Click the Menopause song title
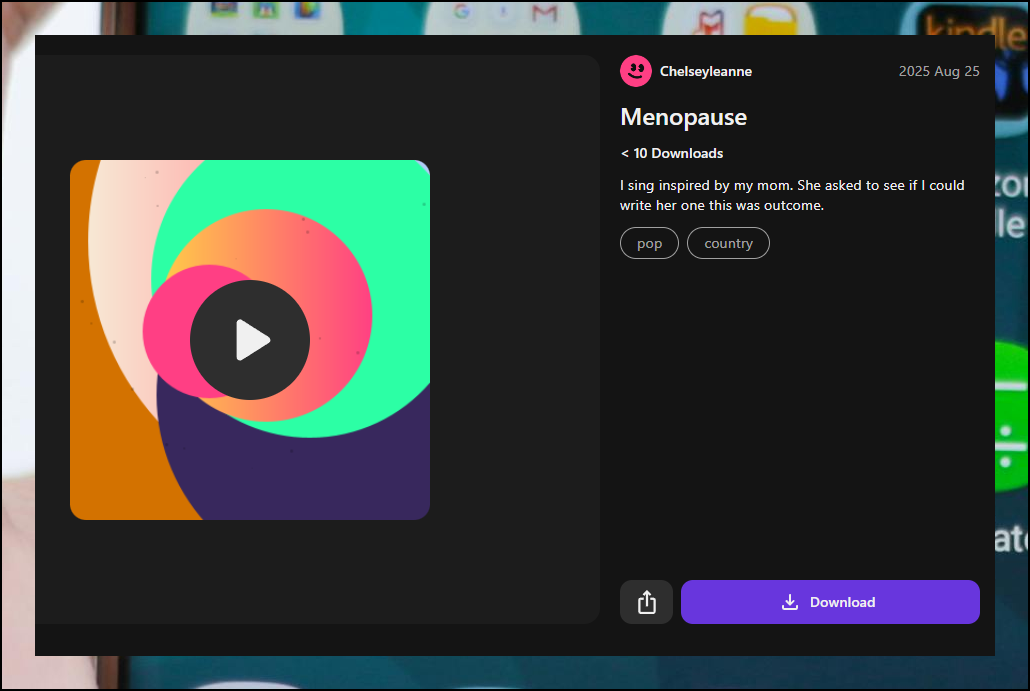Image resolution: width=1030 pixels, height=691 pixels. (x=684, y=117)
